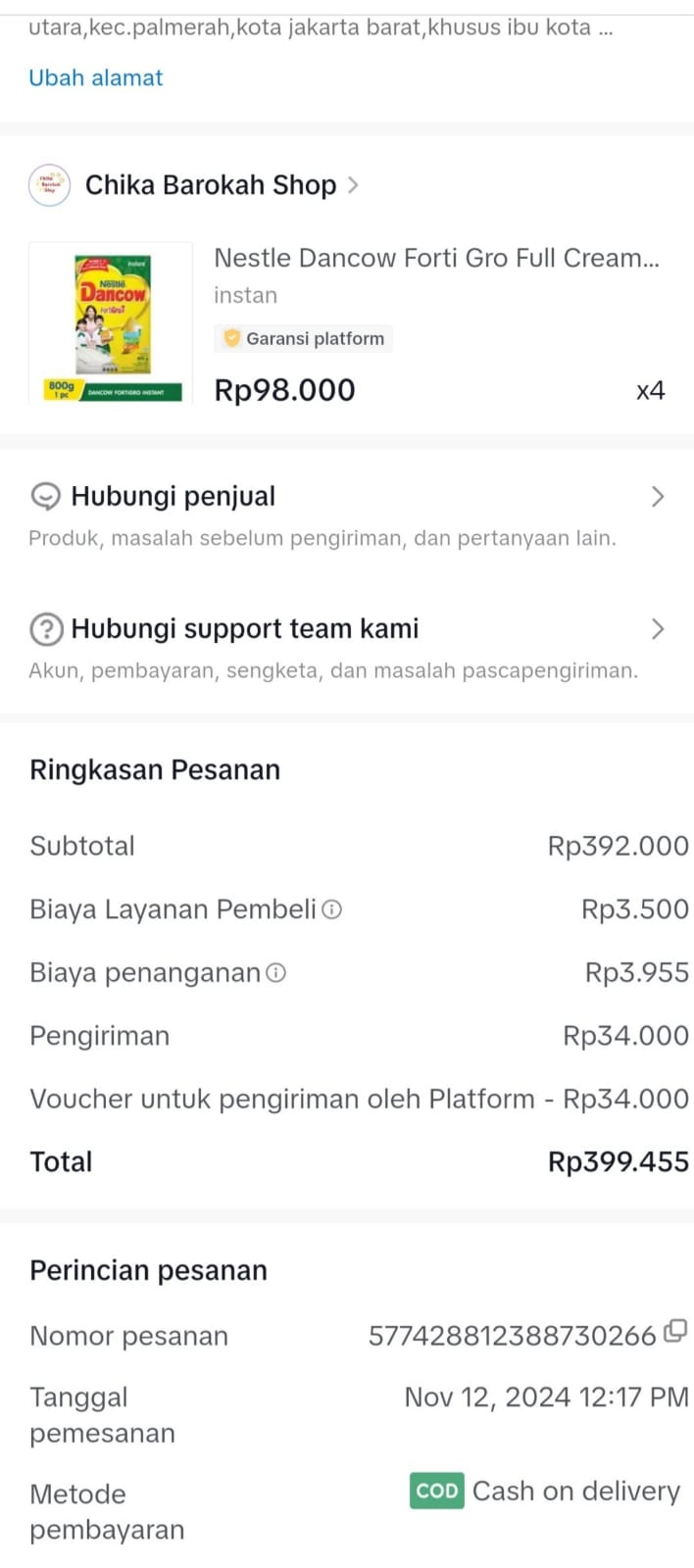This screenshot has width=694, height=1568.
Task: Tap the Rp98.000 product price
Action: [284, 390]
